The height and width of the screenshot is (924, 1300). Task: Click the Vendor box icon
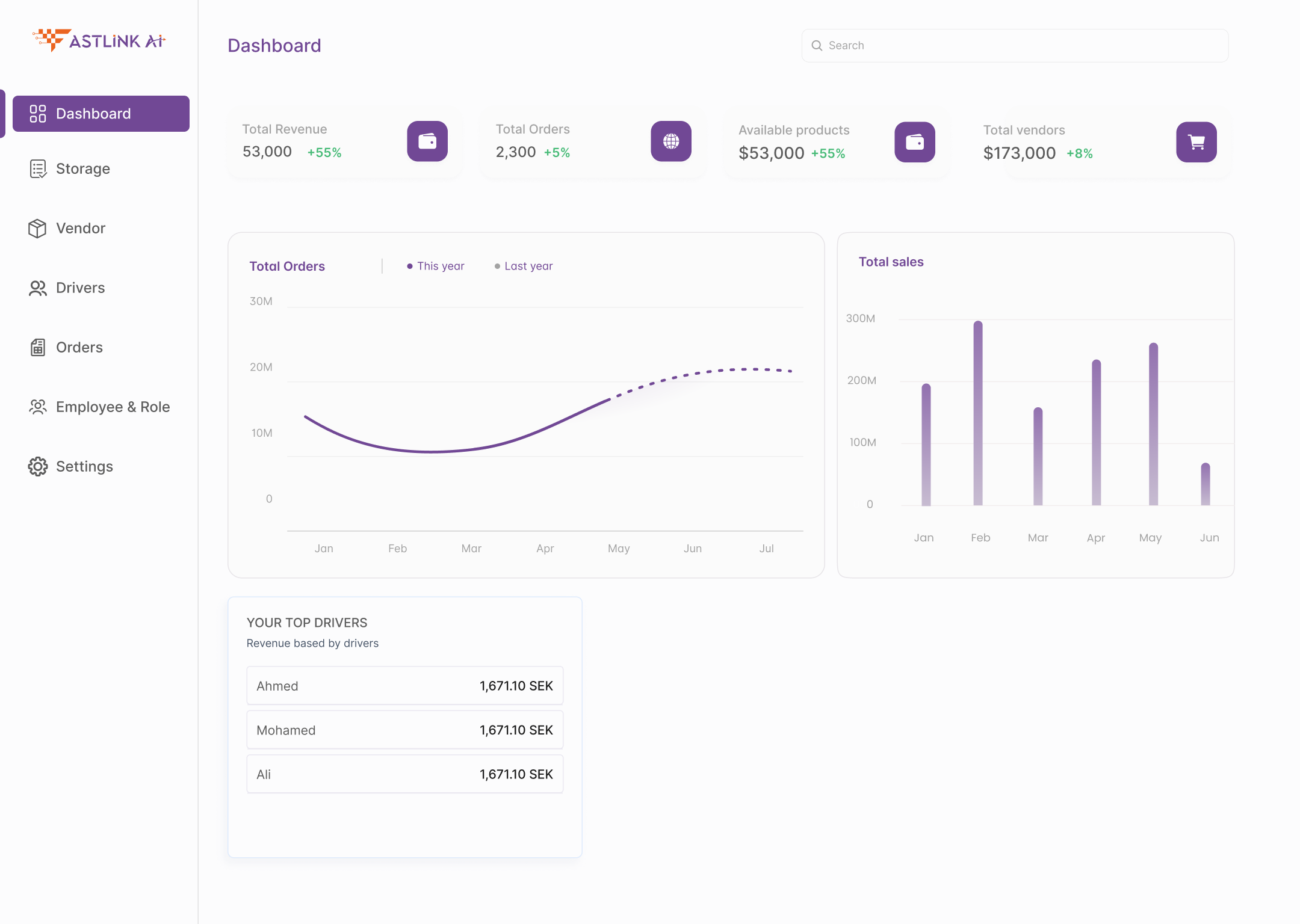(37, 228)
